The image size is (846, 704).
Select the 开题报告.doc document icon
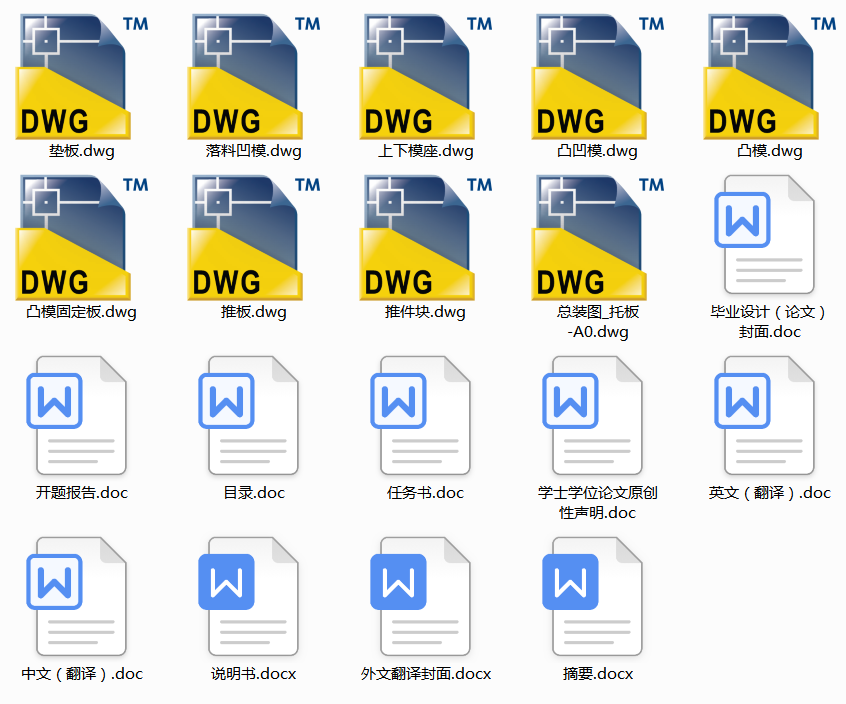[77, 415]
